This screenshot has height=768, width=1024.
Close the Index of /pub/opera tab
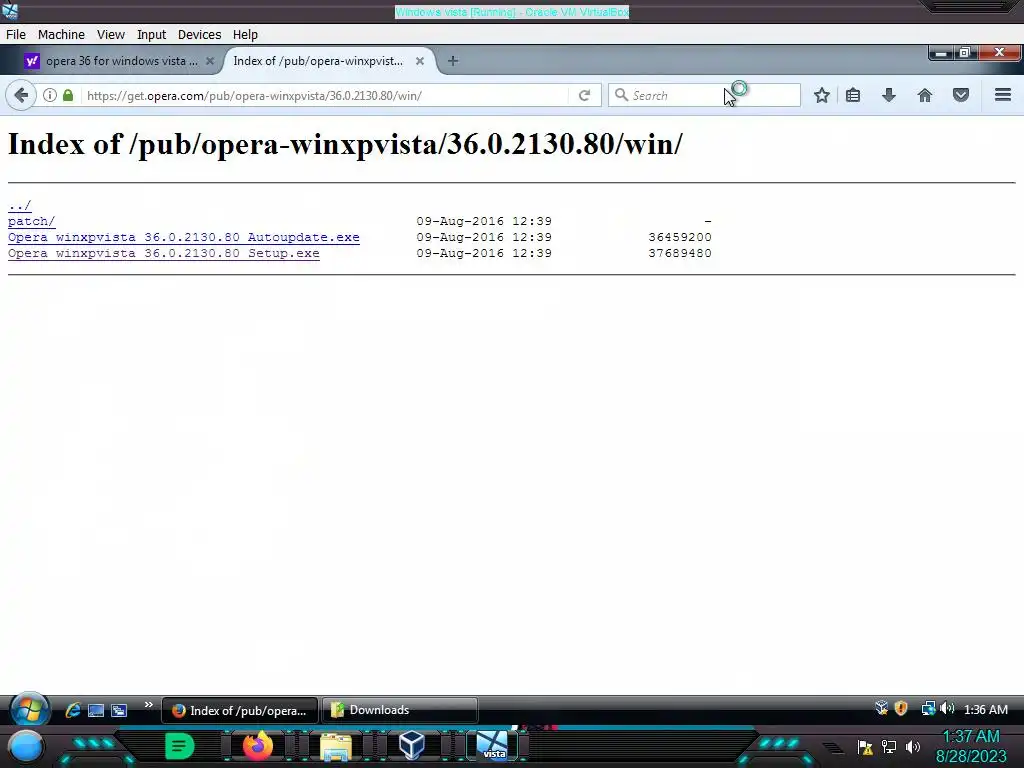(420, 61)
